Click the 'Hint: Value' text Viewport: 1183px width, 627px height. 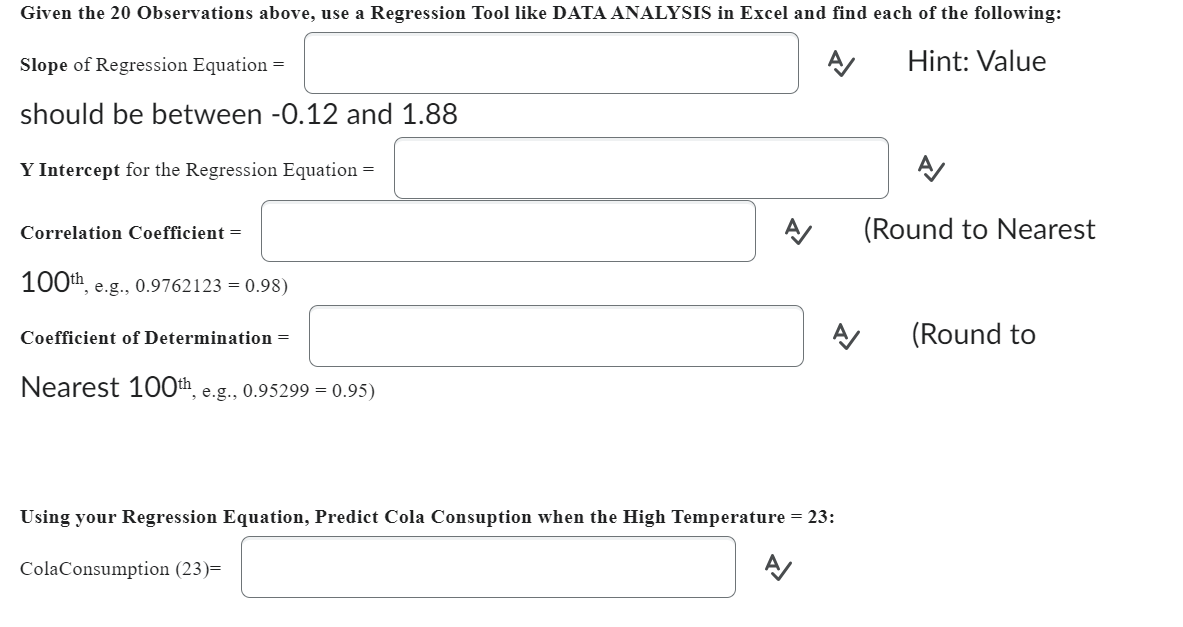pyautogui.click(x=975, y=61)
